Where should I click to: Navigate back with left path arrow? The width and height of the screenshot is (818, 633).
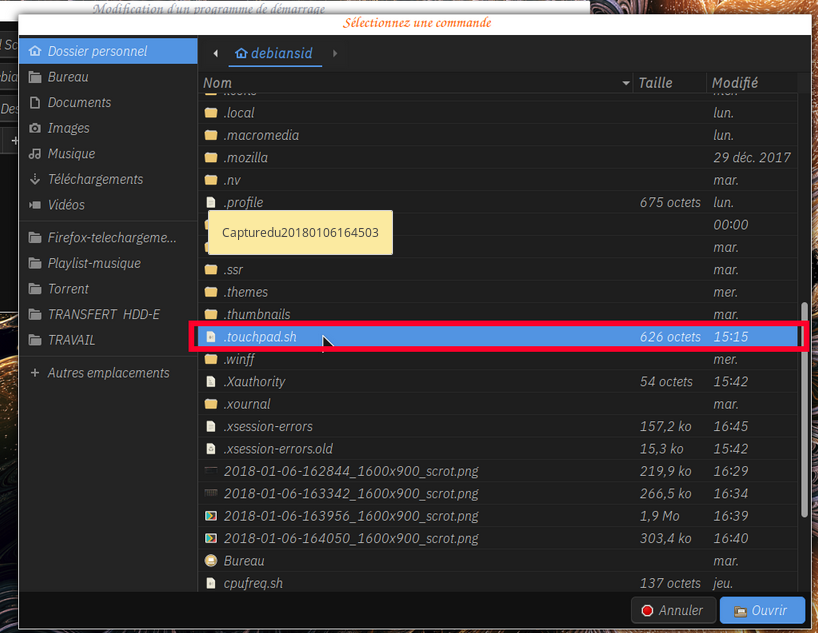[216, 53]
